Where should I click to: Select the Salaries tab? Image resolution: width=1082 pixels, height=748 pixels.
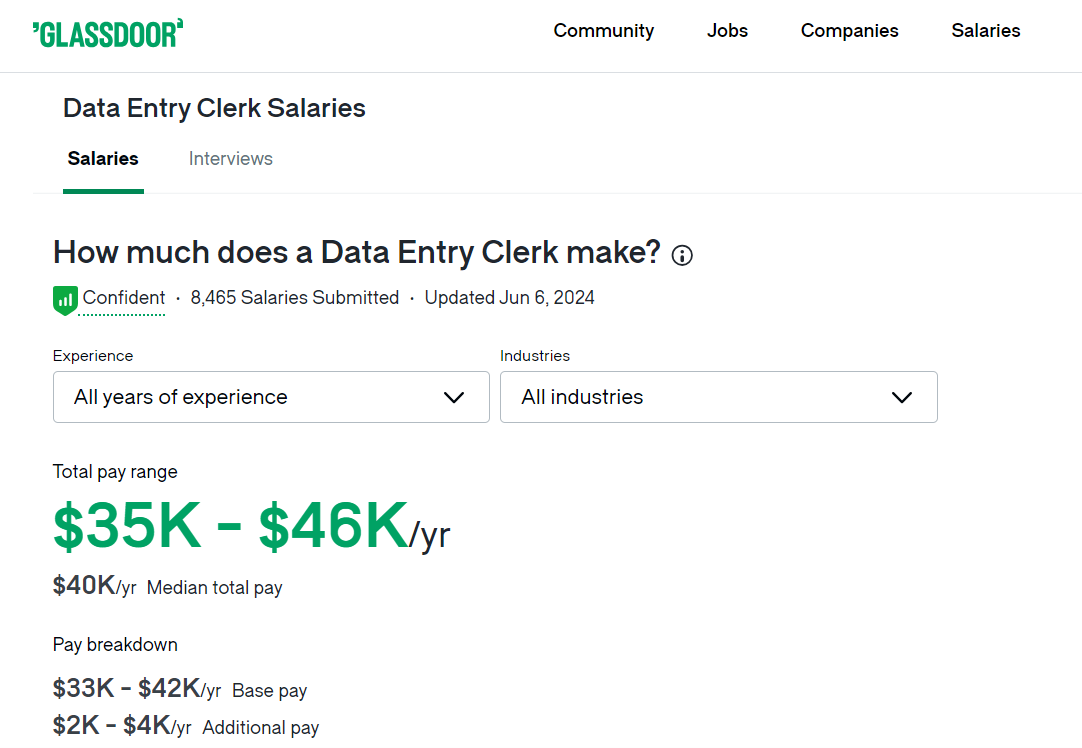pos(103,159)
